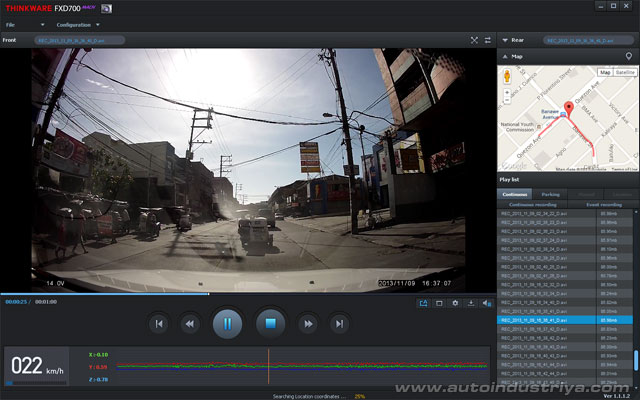Click the camera icon beside FXD700 title
Viewport: 640px width, 400px height.
(107, 9)
